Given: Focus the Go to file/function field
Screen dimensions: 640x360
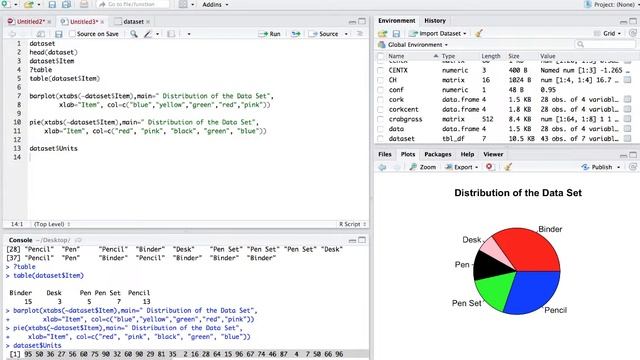Looking at the screenshot, I should point(133,4).
